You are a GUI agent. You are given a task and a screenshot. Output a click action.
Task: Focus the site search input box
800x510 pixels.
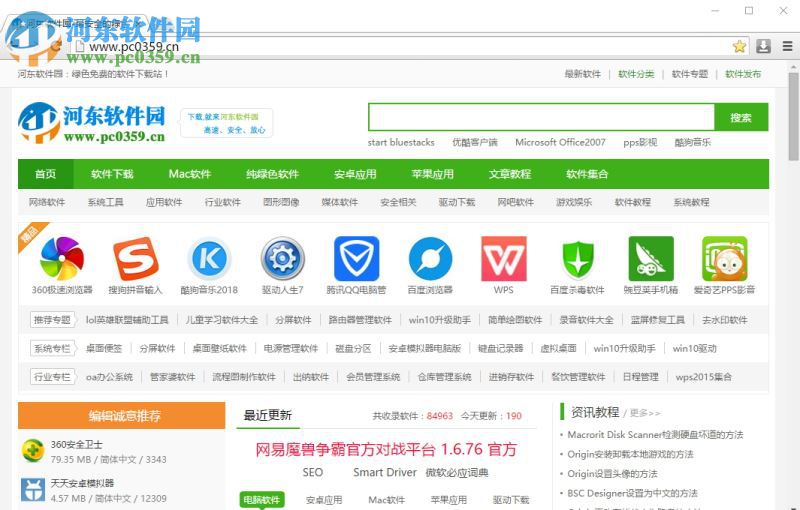point(541,117)
